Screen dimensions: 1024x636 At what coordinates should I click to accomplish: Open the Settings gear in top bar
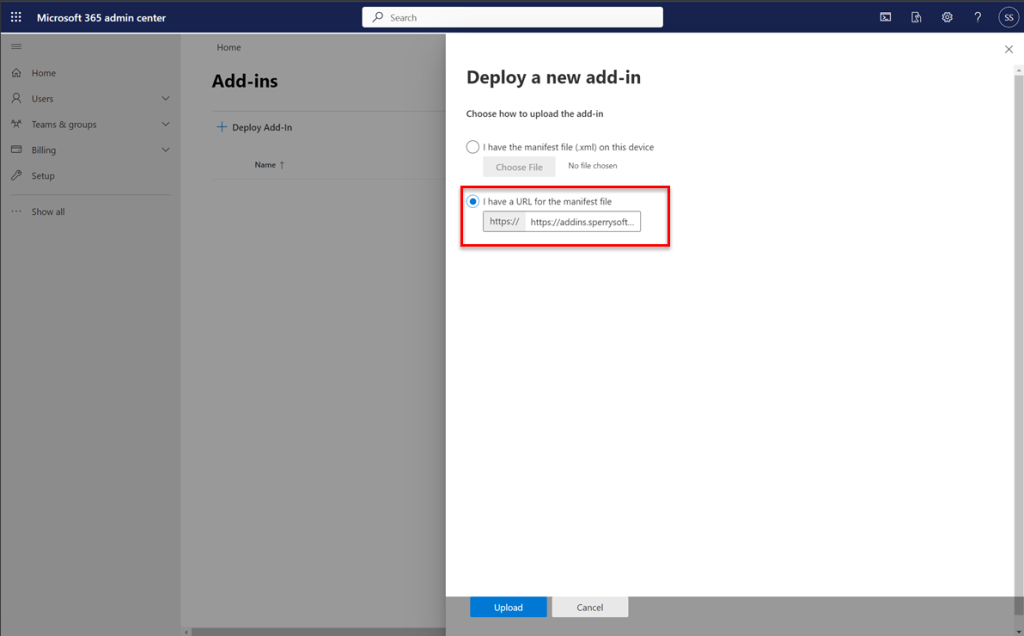(947, 16)
